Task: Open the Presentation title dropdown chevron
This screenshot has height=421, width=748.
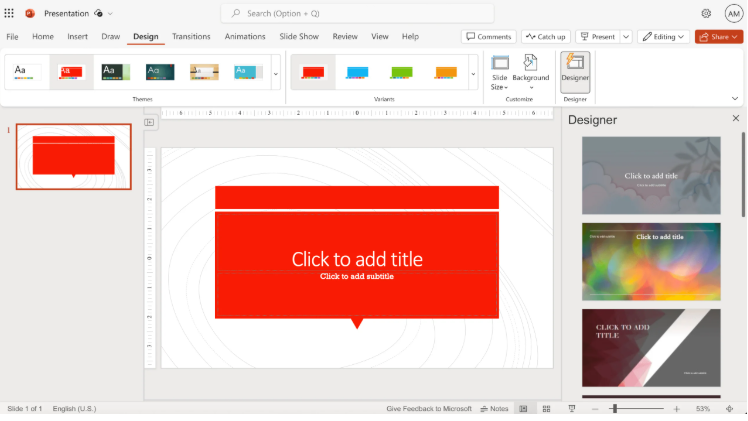Action: [x=110, y=13]
